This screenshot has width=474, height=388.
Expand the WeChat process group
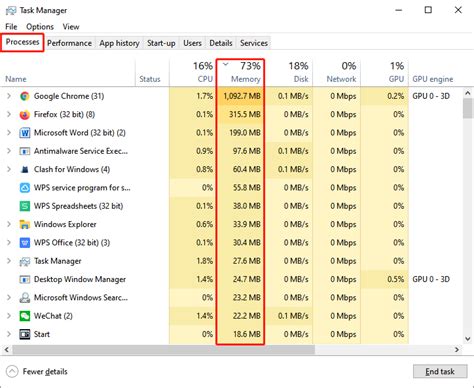(9, 316)
